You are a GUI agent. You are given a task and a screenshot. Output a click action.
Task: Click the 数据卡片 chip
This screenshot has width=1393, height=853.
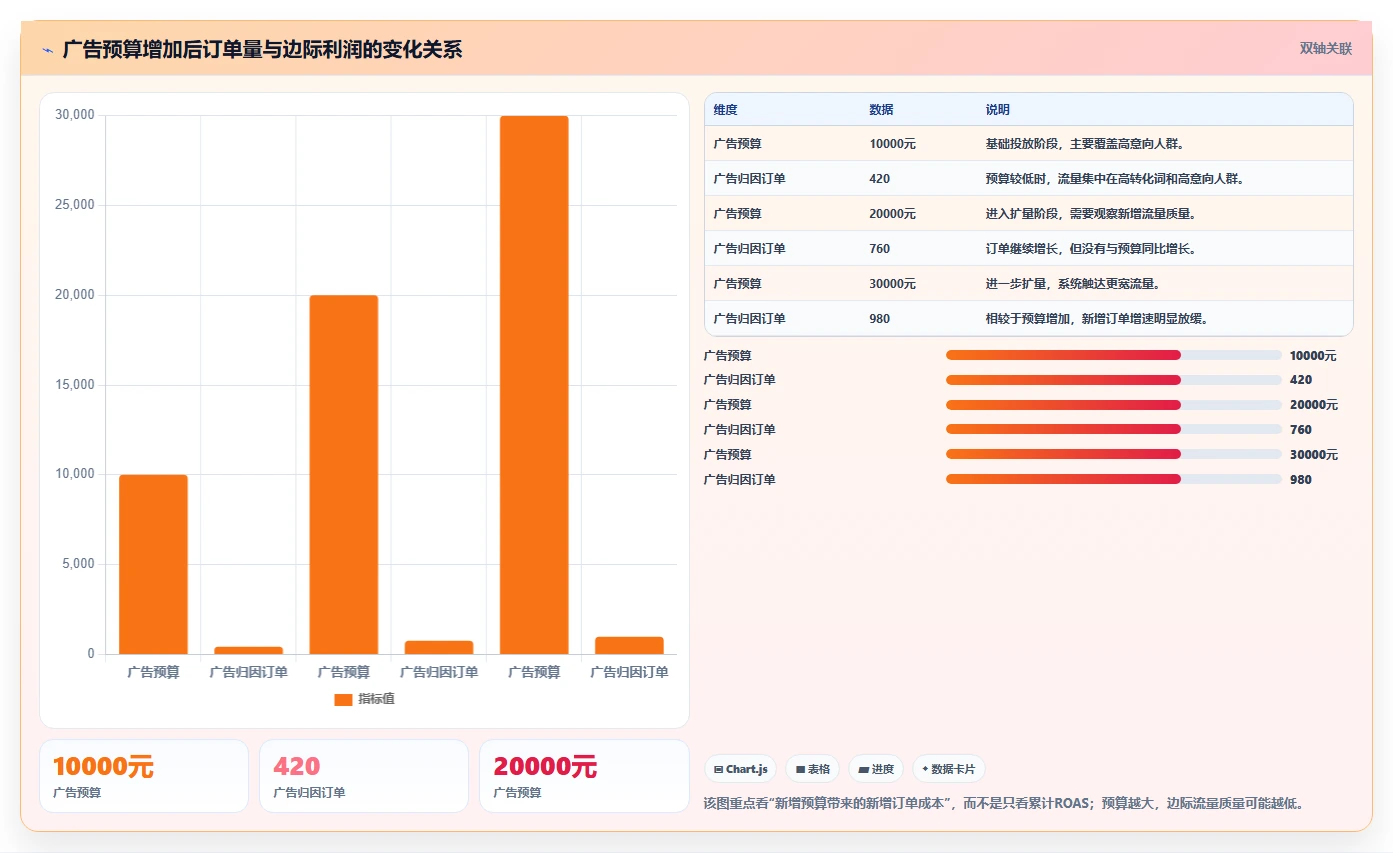pyautogui.click(x=948, y=769)
